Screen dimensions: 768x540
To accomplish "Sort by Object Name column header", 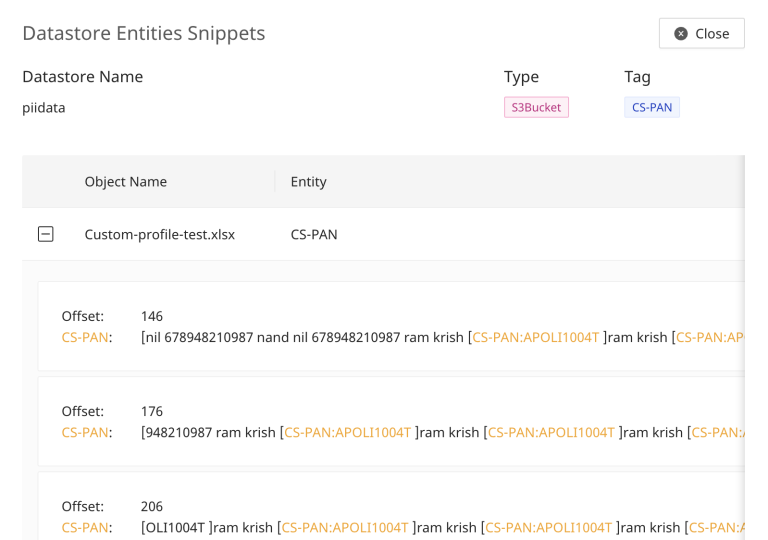I will [x=125, y=181].
